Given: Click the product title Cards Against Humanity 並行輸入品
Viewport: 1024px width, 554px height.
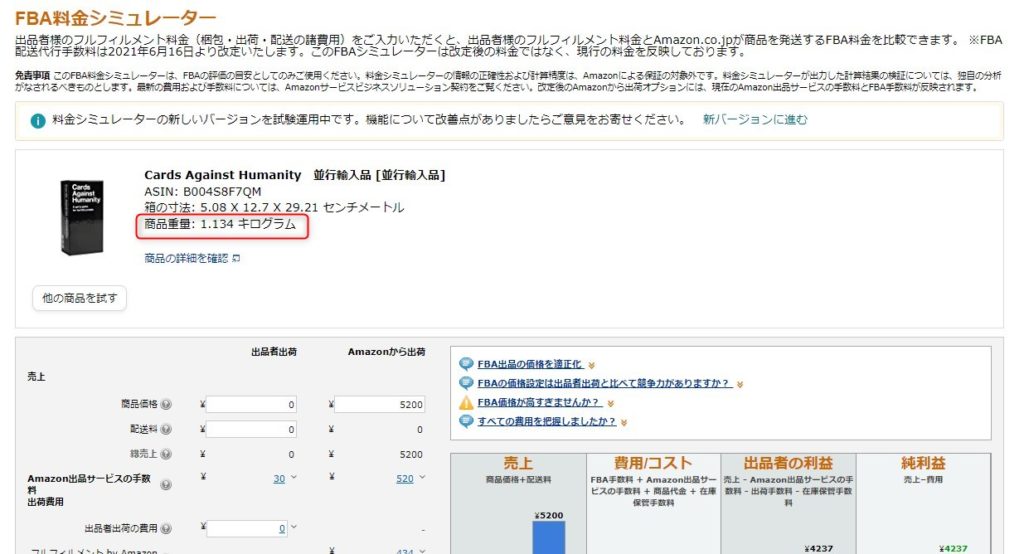Looking at the screenshot, I should pos(295,175).
